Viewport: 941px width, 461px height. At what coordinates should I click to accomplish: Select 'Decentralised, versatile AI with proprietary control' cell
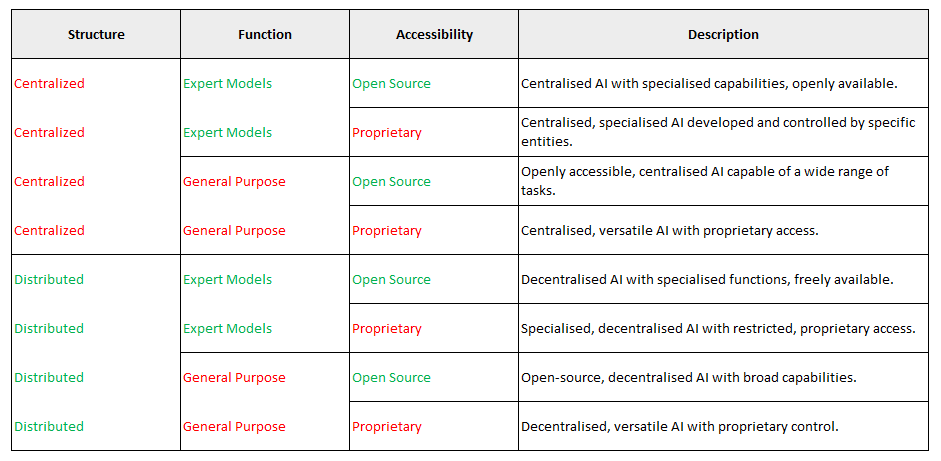680,427
